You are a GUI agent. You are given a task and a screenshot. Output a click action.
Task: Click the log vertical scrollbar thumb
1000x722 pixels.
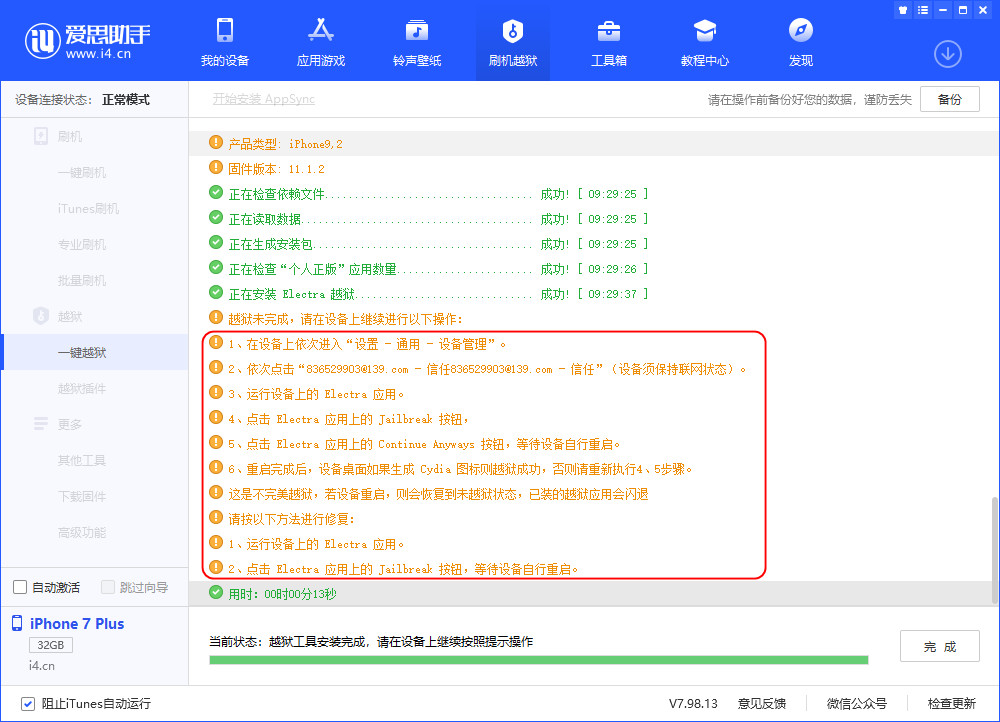(994, 550)
